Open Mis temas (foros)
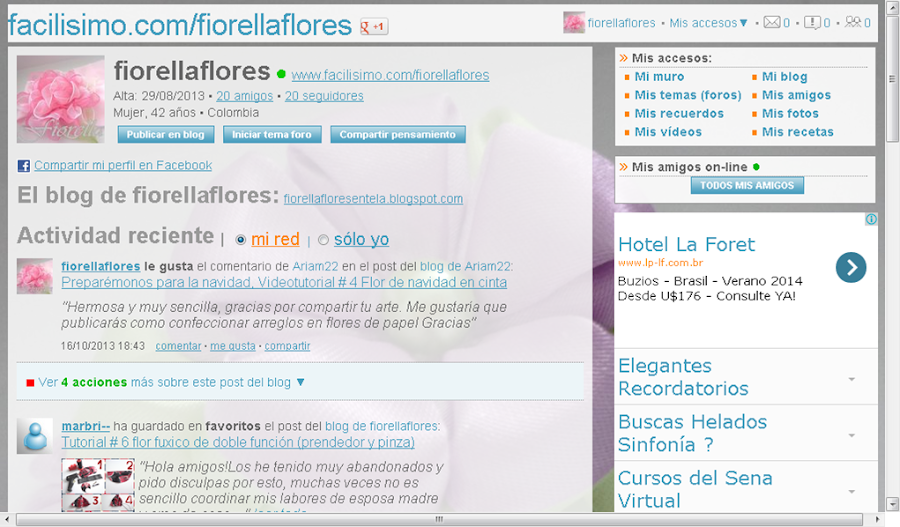900x527 pixels. point(688,95)
